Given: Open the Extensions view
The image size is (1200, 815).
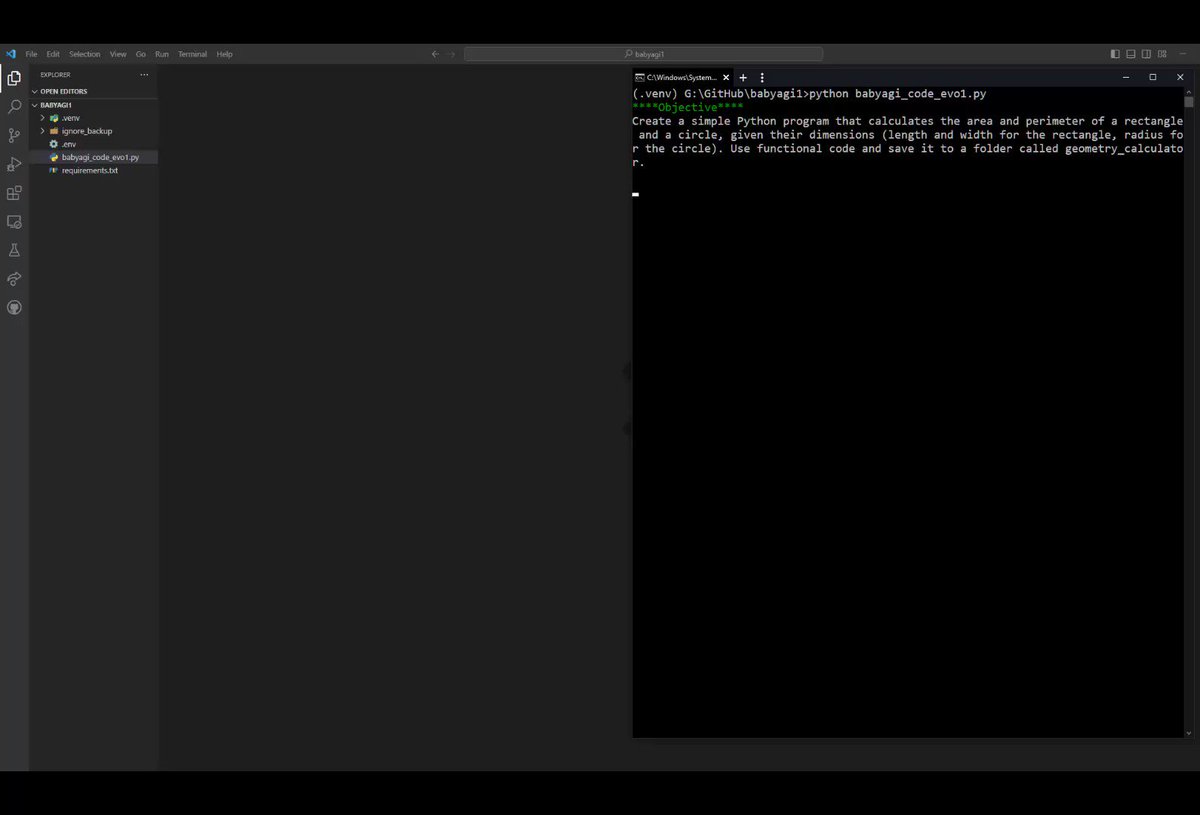Looking at the screenshot, I should [x=14, y=193].
